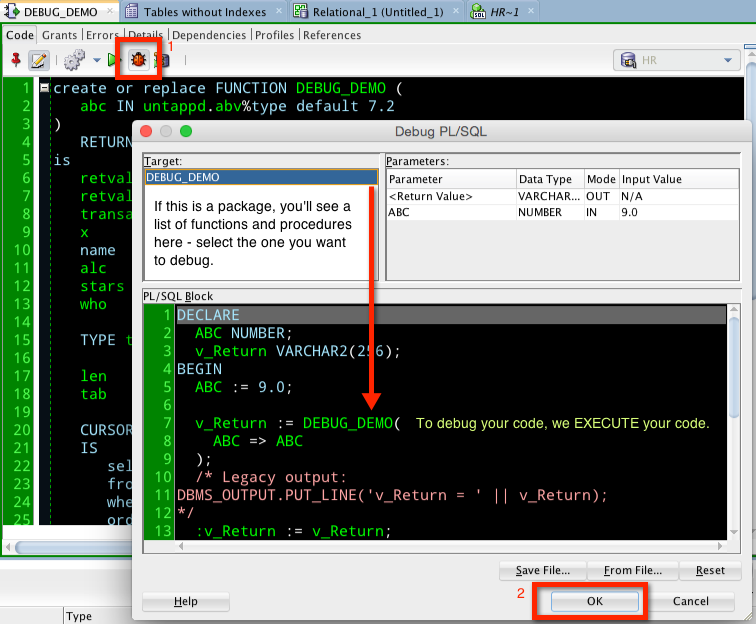Click the Type column header at the bottom

[x=79, y=616]
